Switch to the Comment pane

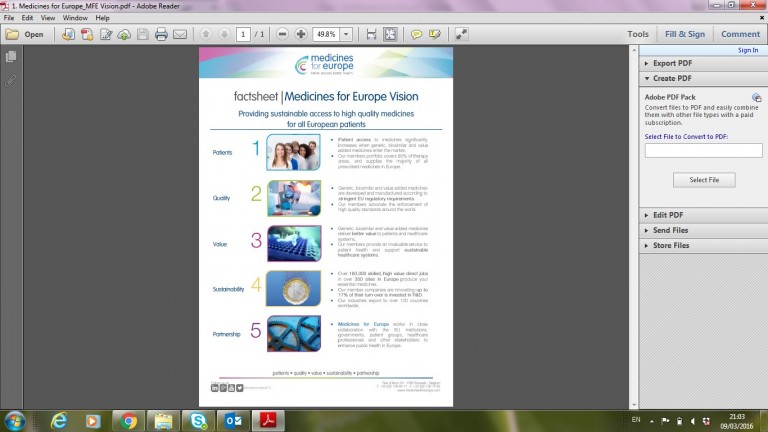point(740,34)
